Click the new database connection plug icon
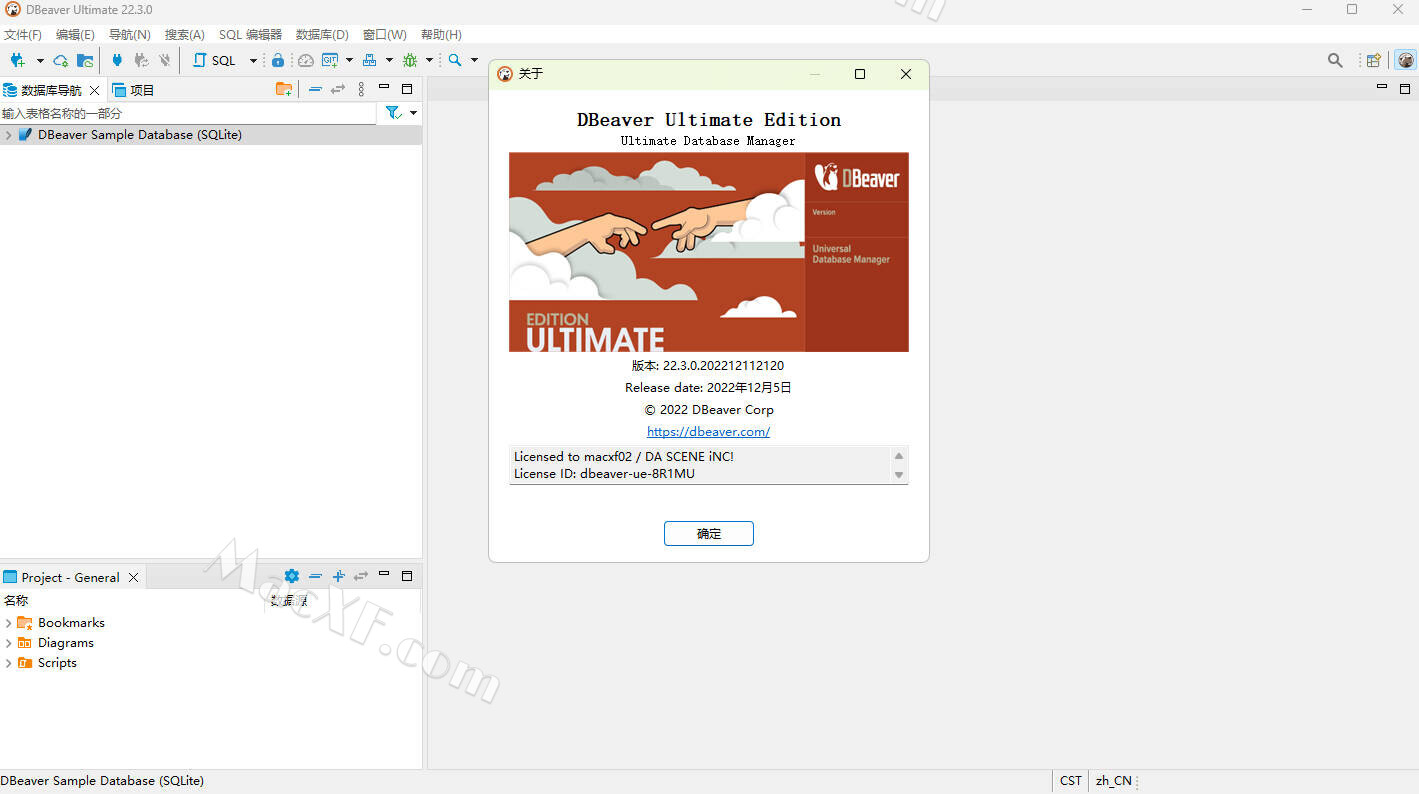The width and height of the screenshot is (1419, 794). point(17,60)
